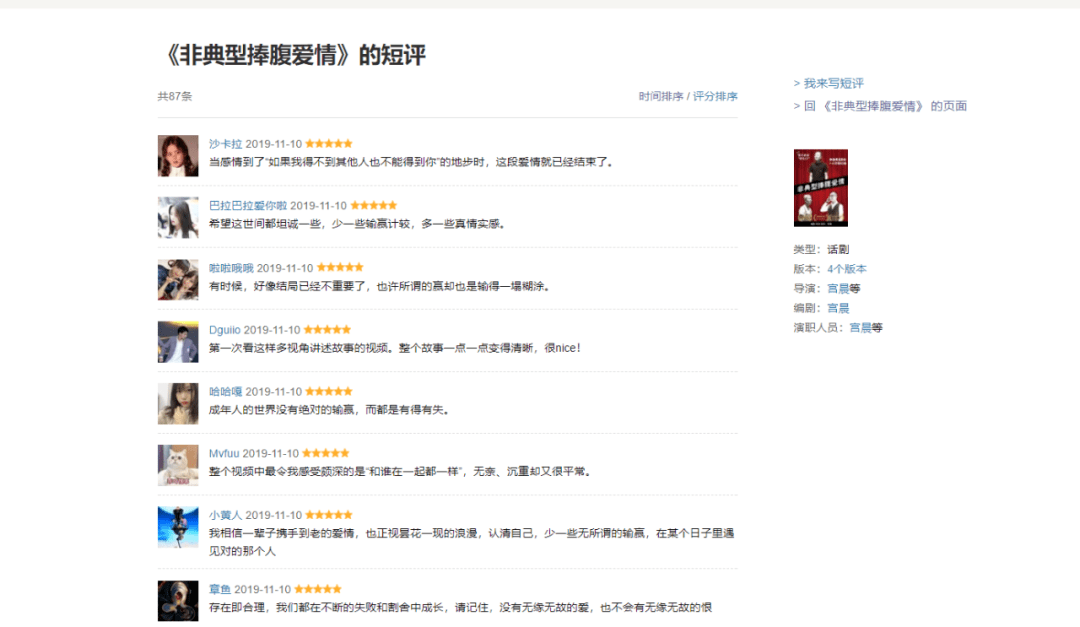Sort reviews by 评分排序

tap(715, 97)
